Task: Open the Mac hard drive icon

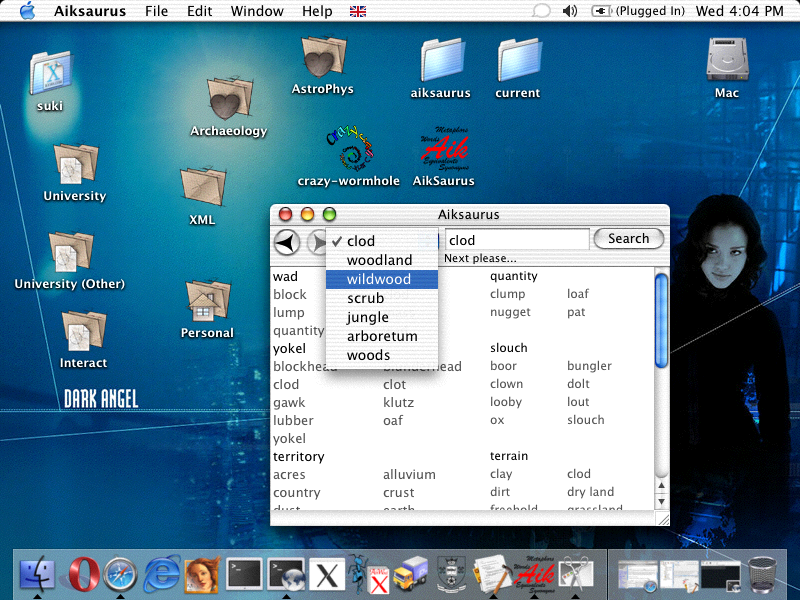Action: tap(727, 60)
